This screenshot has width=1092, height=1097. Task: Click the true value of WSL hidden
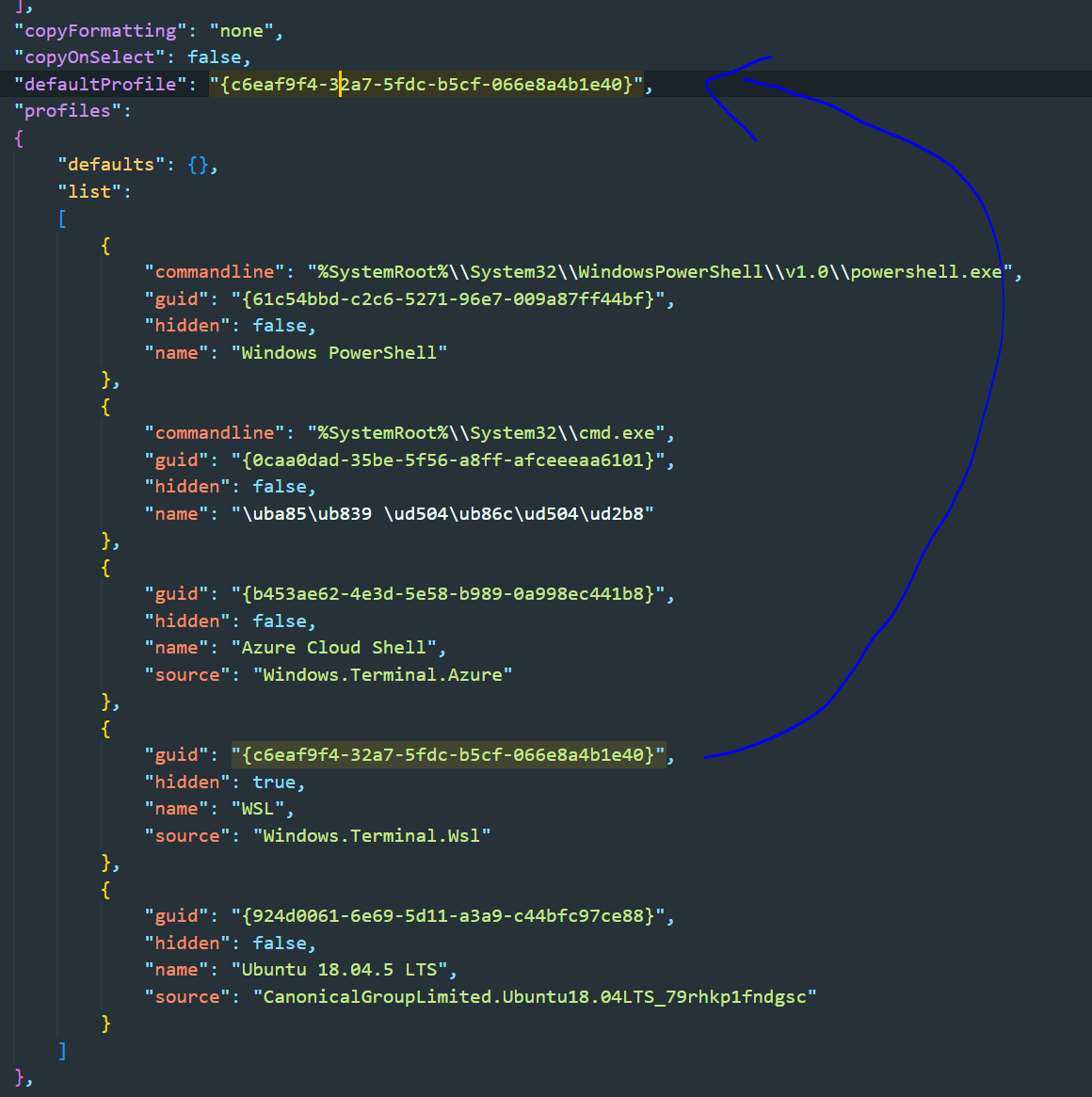pos(274,782)
